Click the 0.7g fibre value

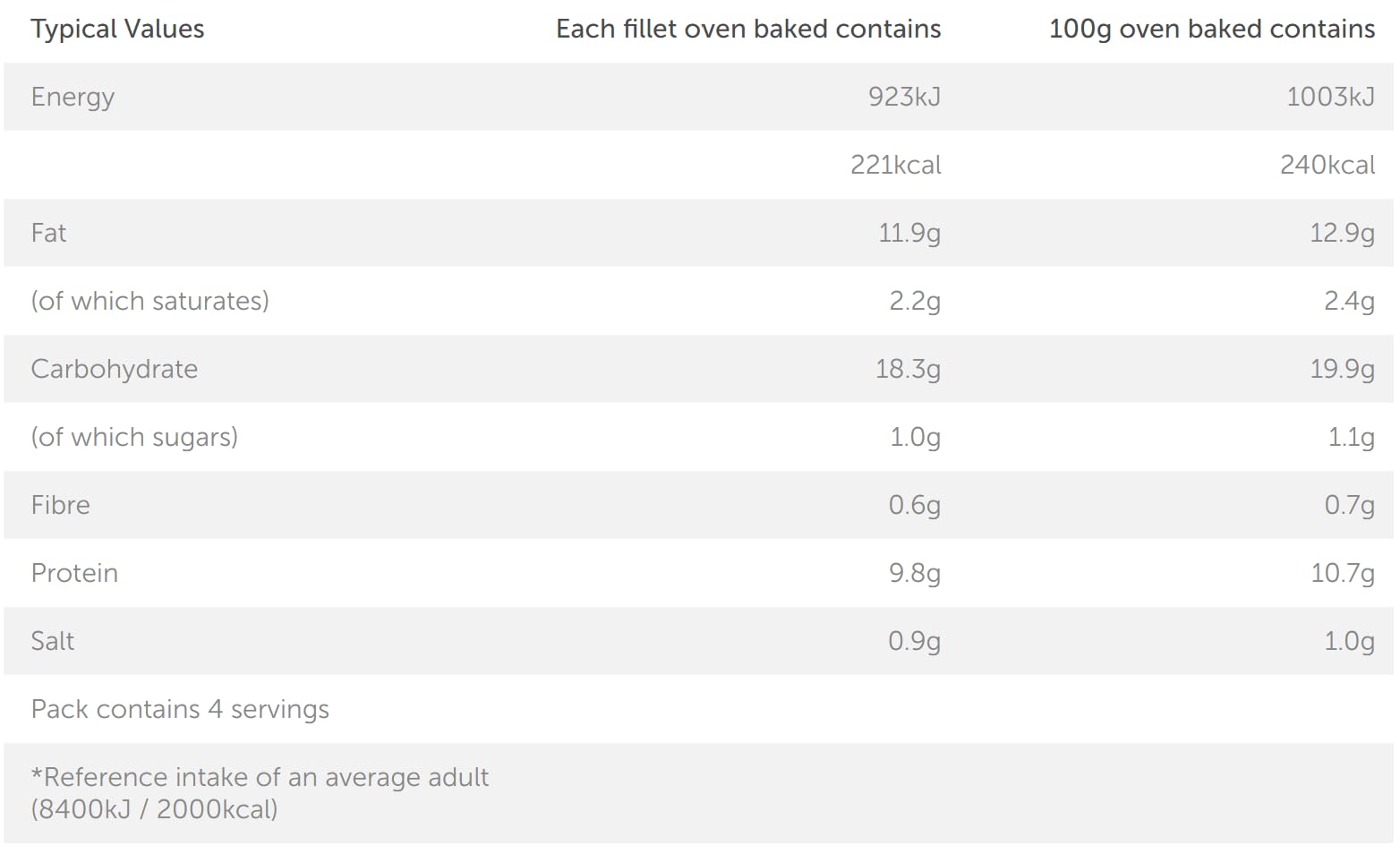(1349, 505)
